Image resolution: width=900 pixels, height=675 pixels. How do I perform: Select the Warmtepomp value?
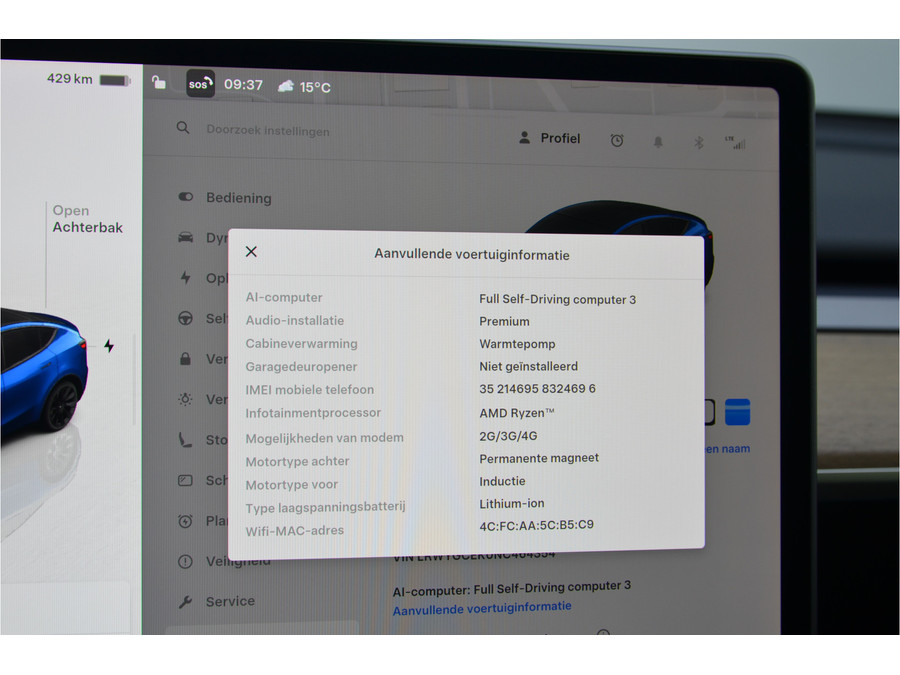(x=517, y=344)
